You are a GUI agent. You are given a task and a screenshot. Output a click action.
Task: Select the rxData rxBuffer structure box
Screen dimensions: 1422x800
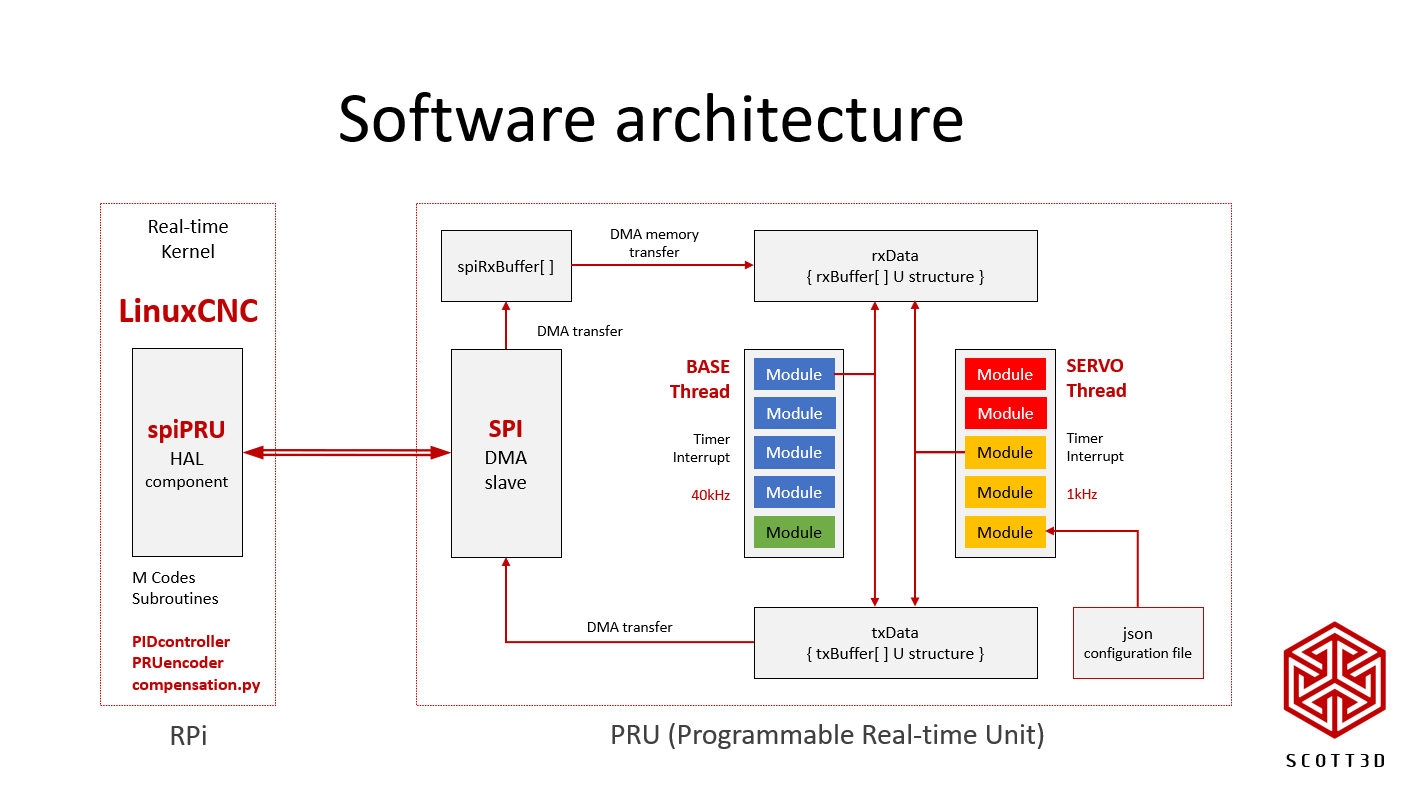[895, 266]
